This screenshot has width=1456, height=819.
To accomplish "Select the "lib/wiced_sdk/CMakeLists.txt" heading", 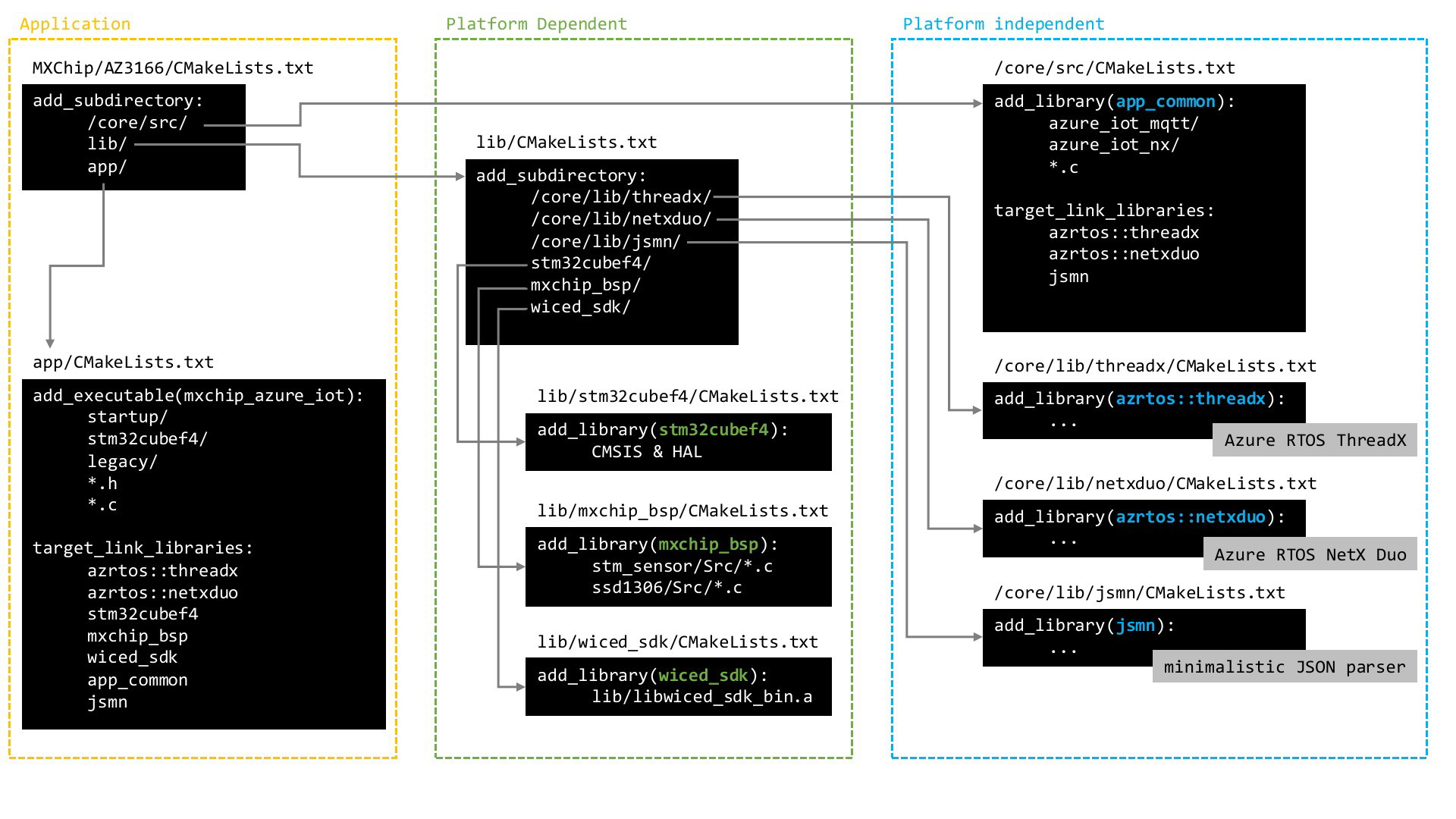I will pos(678,642).
